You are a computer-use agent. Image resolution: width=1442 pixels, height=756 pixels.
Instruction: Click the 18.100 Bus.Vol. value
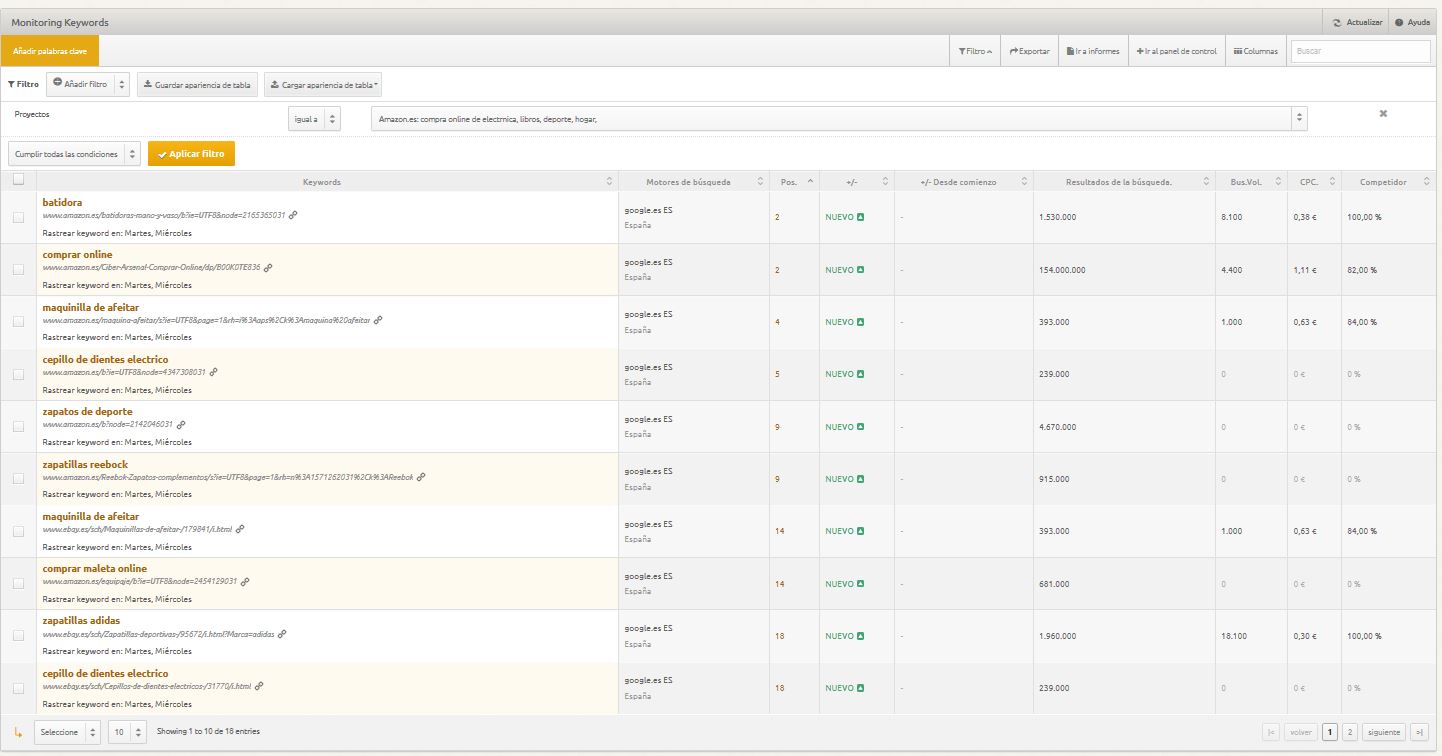click(1232, 636)
